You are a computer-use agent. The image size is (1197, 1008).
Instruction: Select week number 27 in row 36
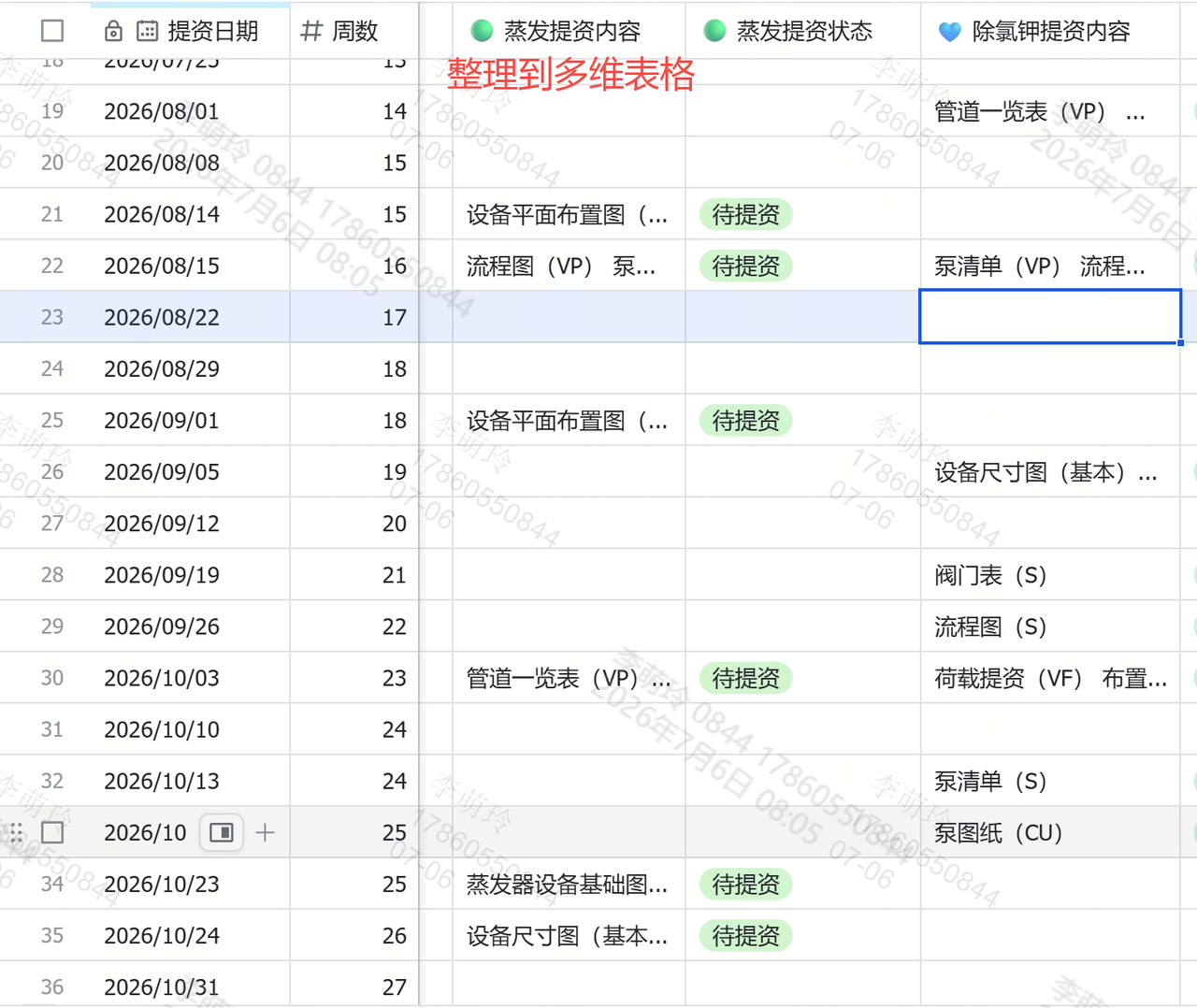click(x=354, y=986)
